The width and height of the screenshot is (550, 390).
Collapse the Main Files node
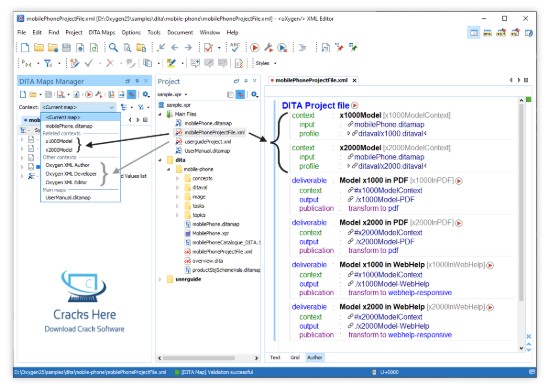tap(160, 114)
